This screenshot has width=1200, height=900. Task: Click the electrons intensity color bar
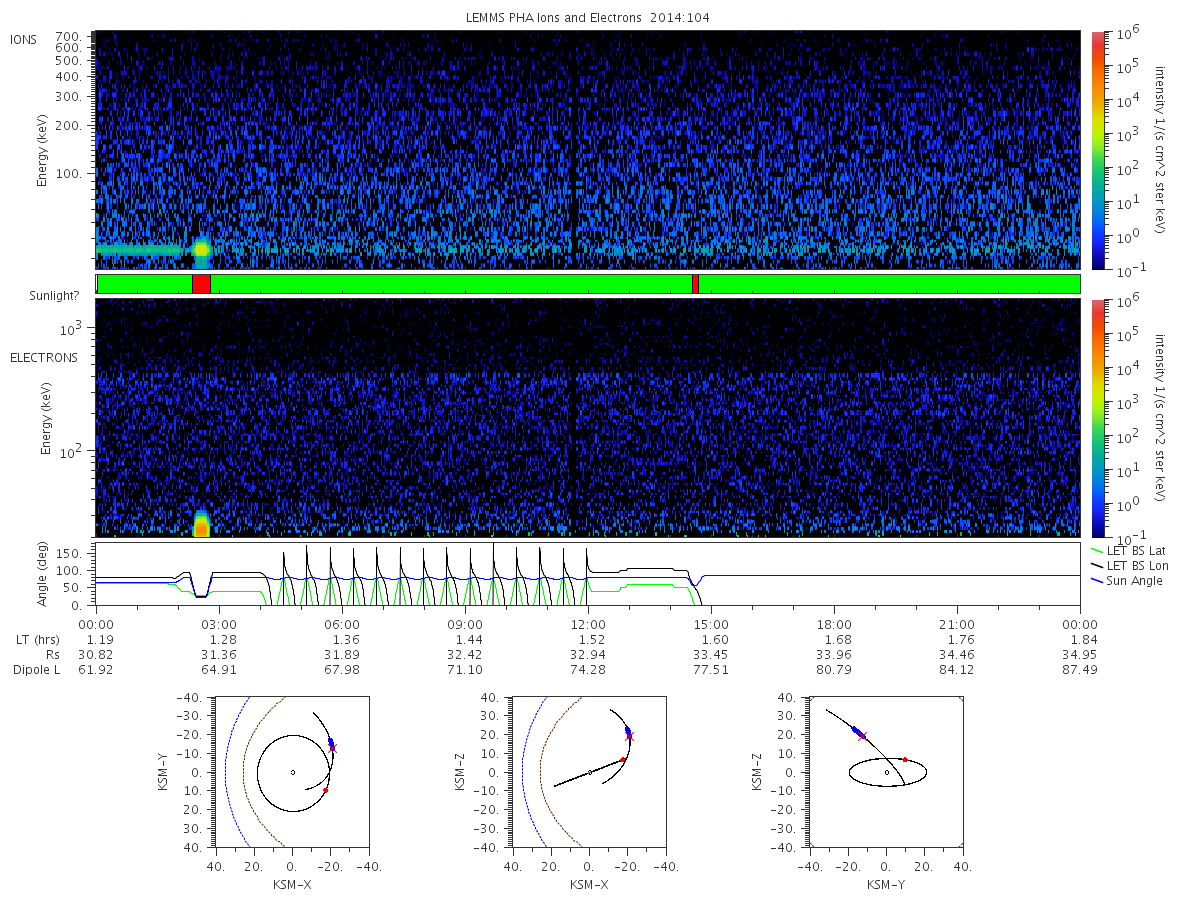click(x=1097, y=418)
